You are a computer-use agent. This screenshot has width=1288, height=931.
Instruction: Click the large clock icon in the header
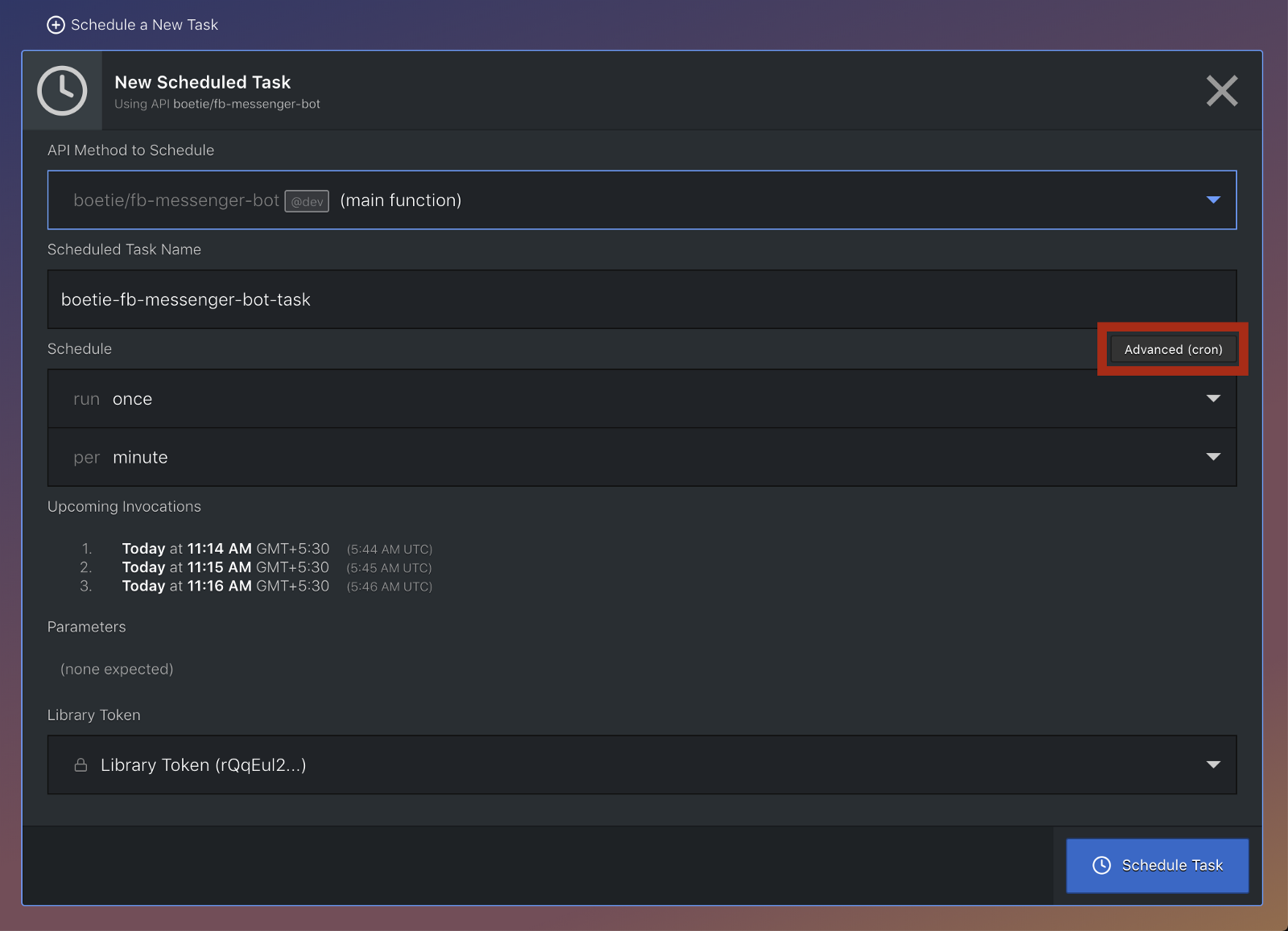(x=62, y=91)
